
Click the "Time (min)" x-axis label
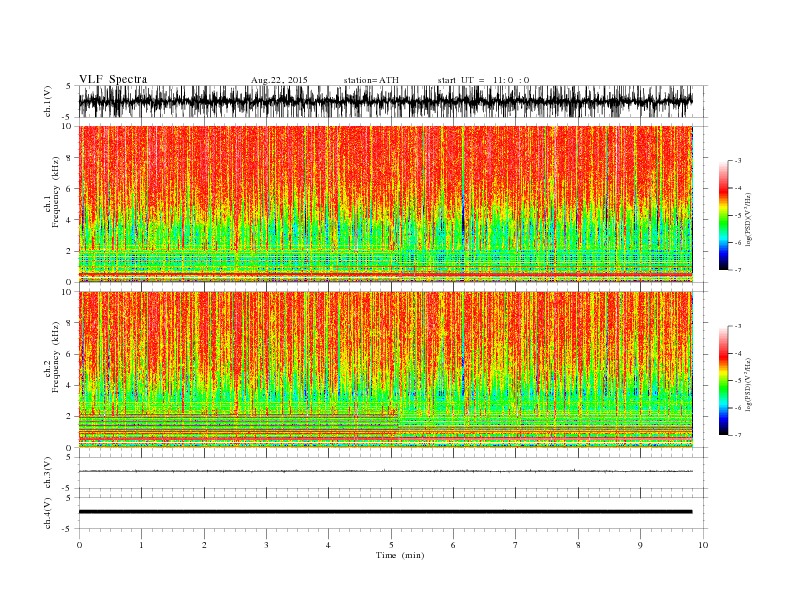[x=400, y=555]
